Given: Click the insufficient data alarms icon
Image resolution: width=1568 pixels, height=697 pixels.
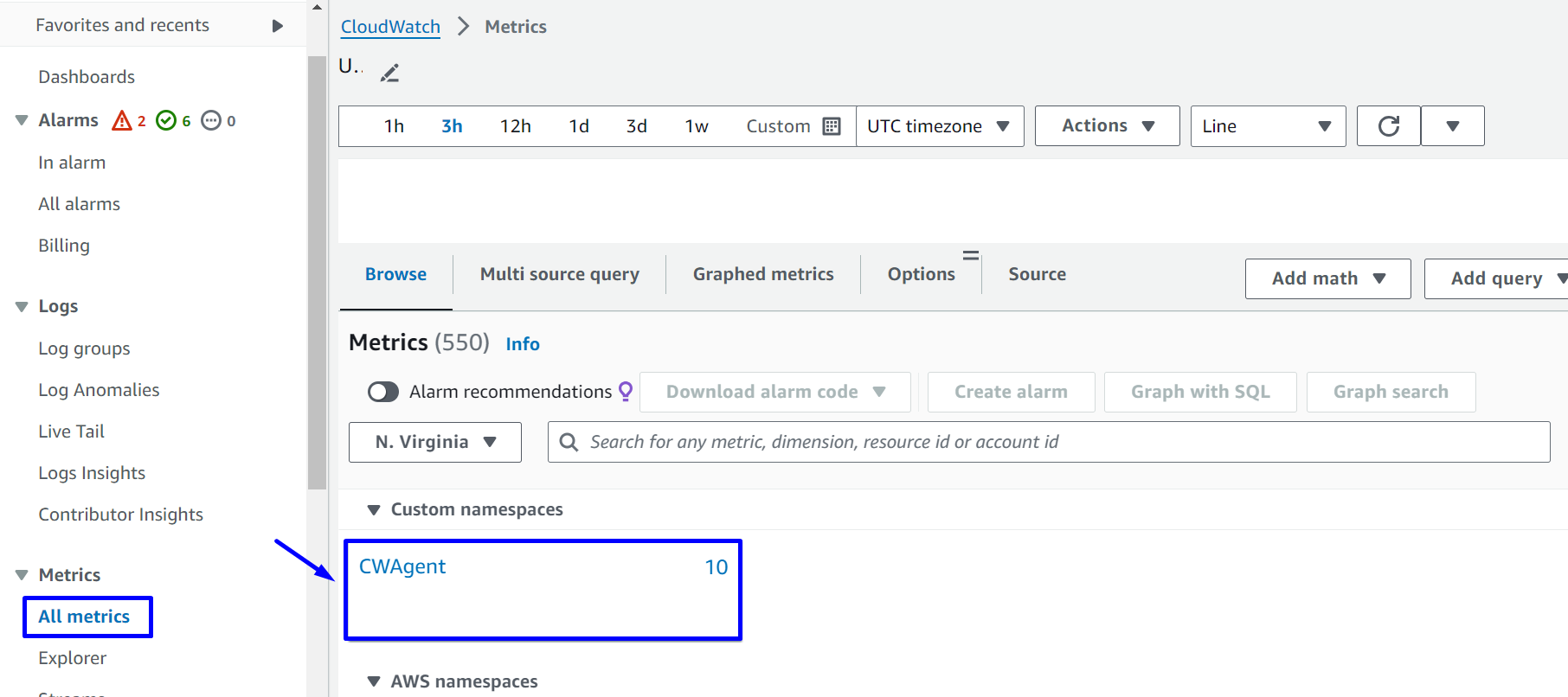Looking at the screenshot, I should click(x=211, y=120).
